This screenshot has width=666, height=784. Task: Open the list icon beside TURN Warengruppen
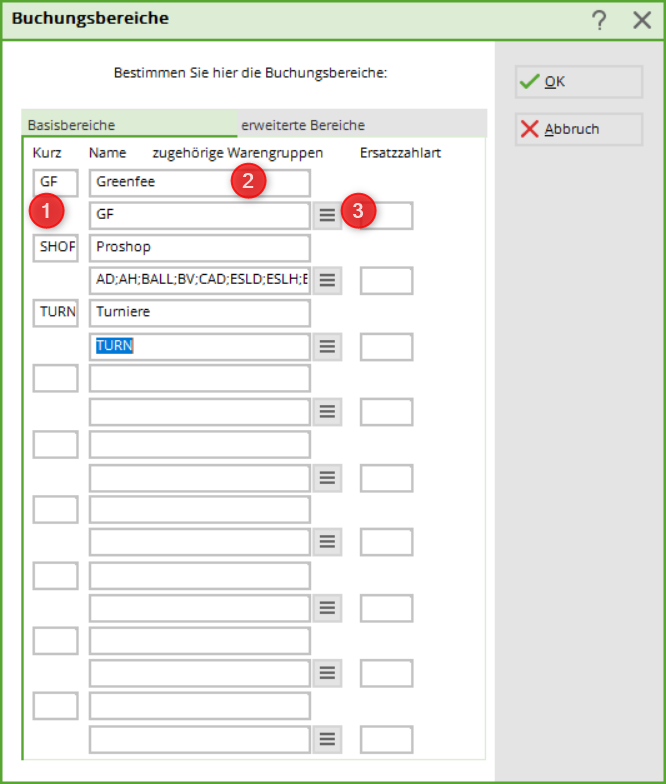pyautogui.click(x=326, y=347)
